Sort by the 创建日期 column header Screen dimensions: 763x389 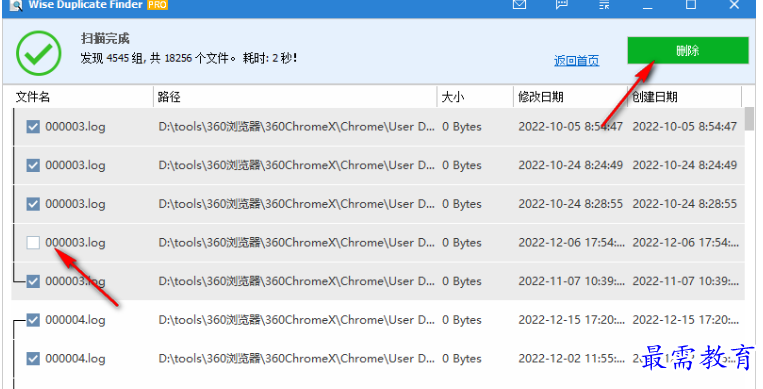pos(654,97)
